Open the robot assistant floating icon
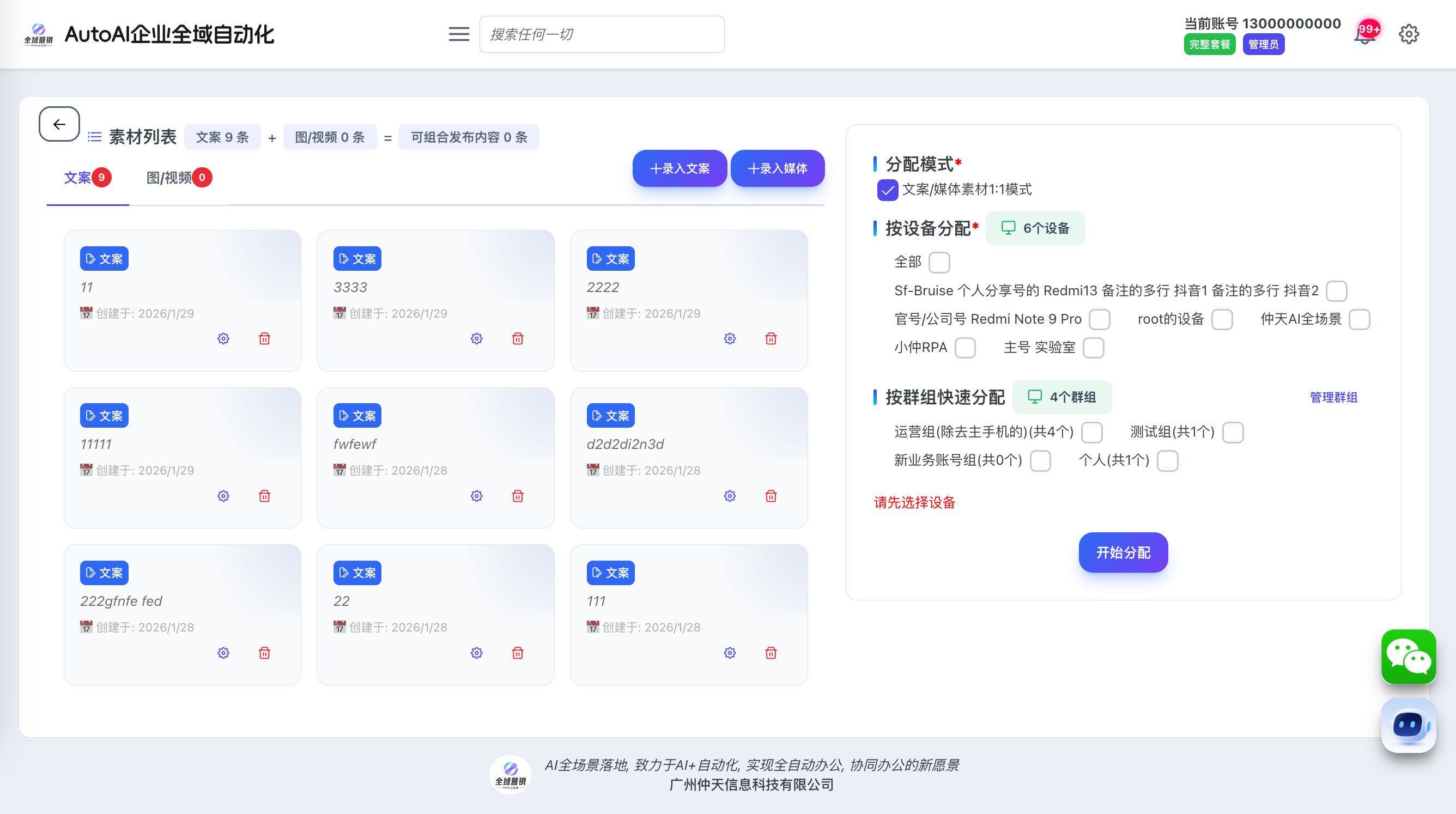The image size is (1456, 814). pos(1408,725)
